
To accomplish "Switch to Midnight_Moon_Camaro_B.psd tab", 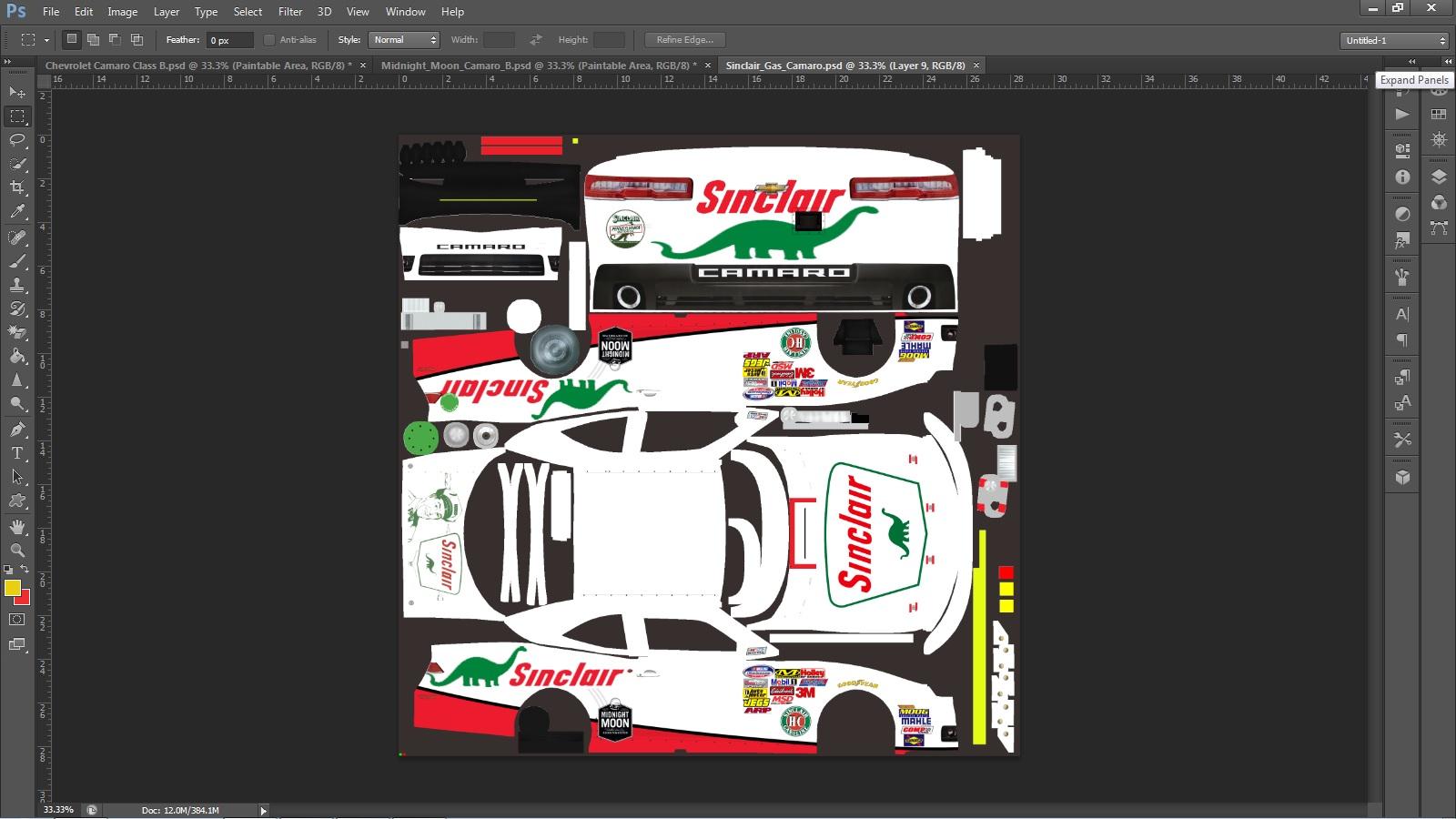I will point(539,66).
